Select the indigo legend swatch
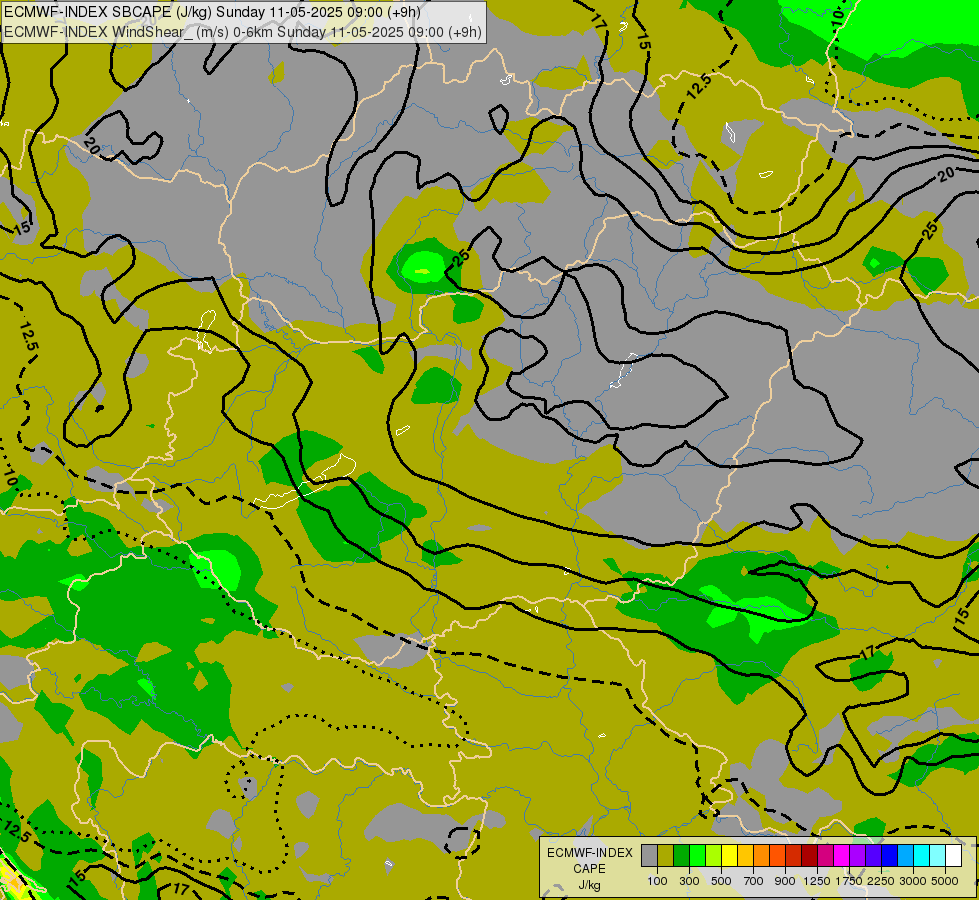979x900 pixels. pos(873,856)
